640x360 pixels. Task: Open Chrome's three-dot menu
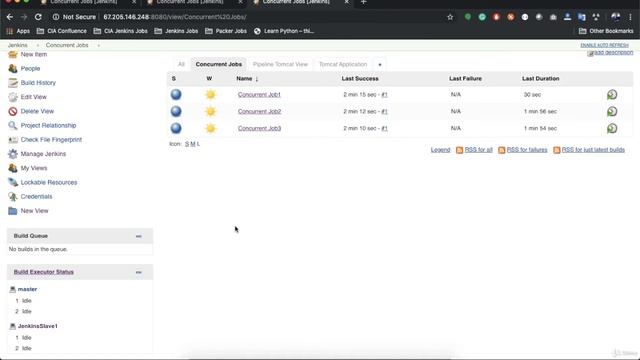(631, 17)
